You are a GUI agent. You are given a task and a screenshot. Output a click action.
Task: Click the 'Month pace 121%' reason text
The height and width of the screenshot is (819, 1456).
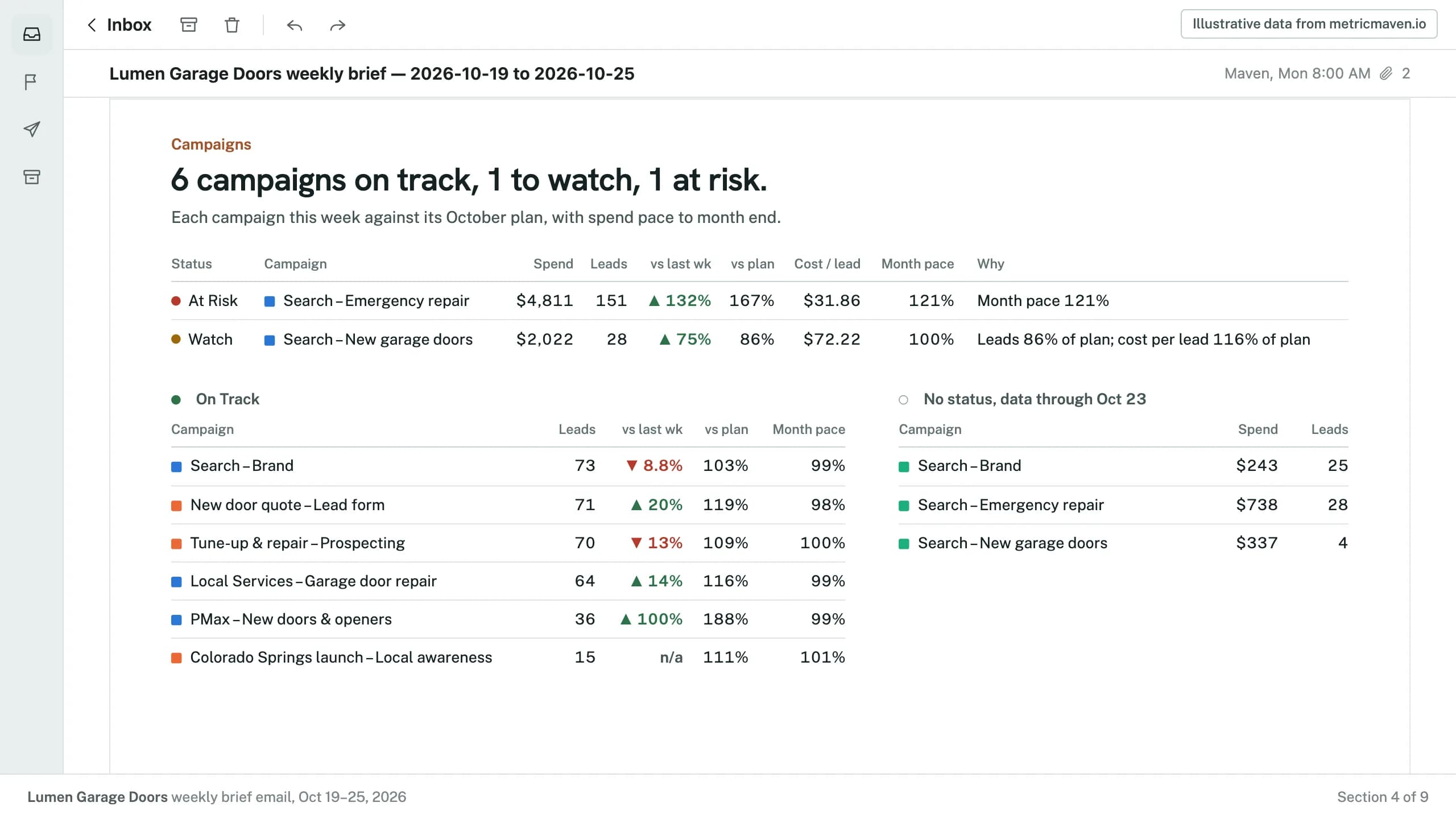[x=1043, y=301]
